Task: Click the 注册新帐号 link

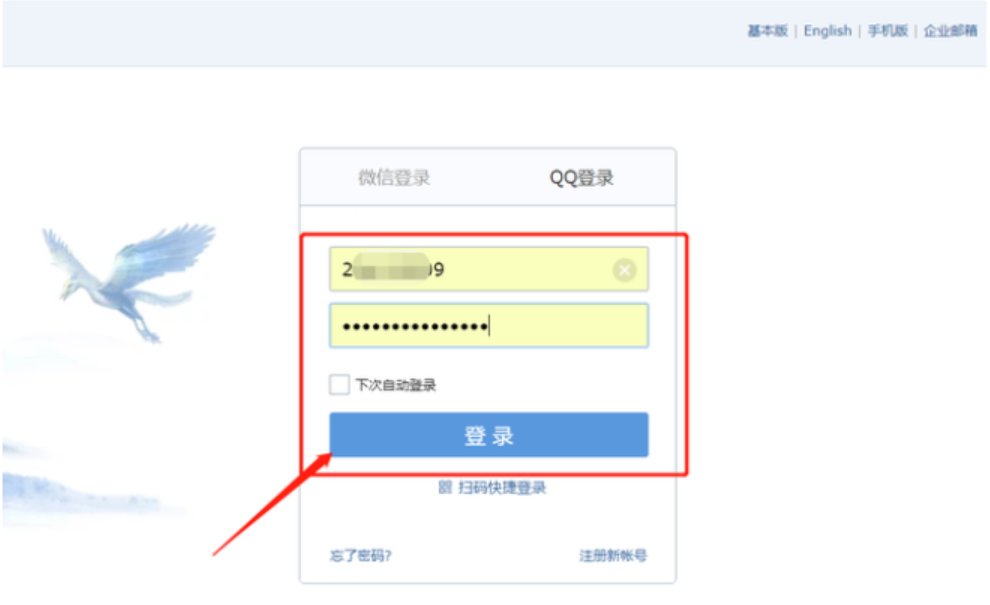Action: pyautogui.click(x=613, y=556)
